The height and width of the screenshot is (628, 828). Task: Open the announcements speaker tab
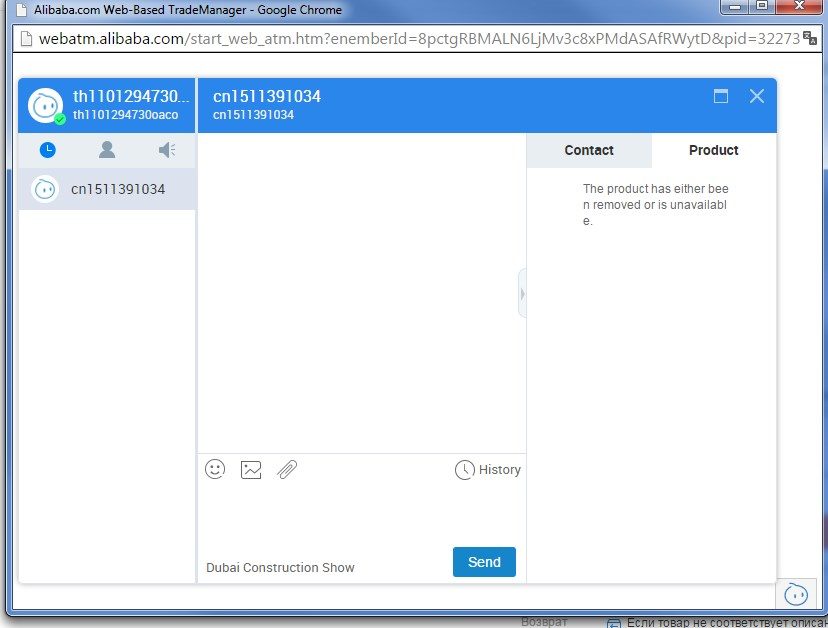167,150
